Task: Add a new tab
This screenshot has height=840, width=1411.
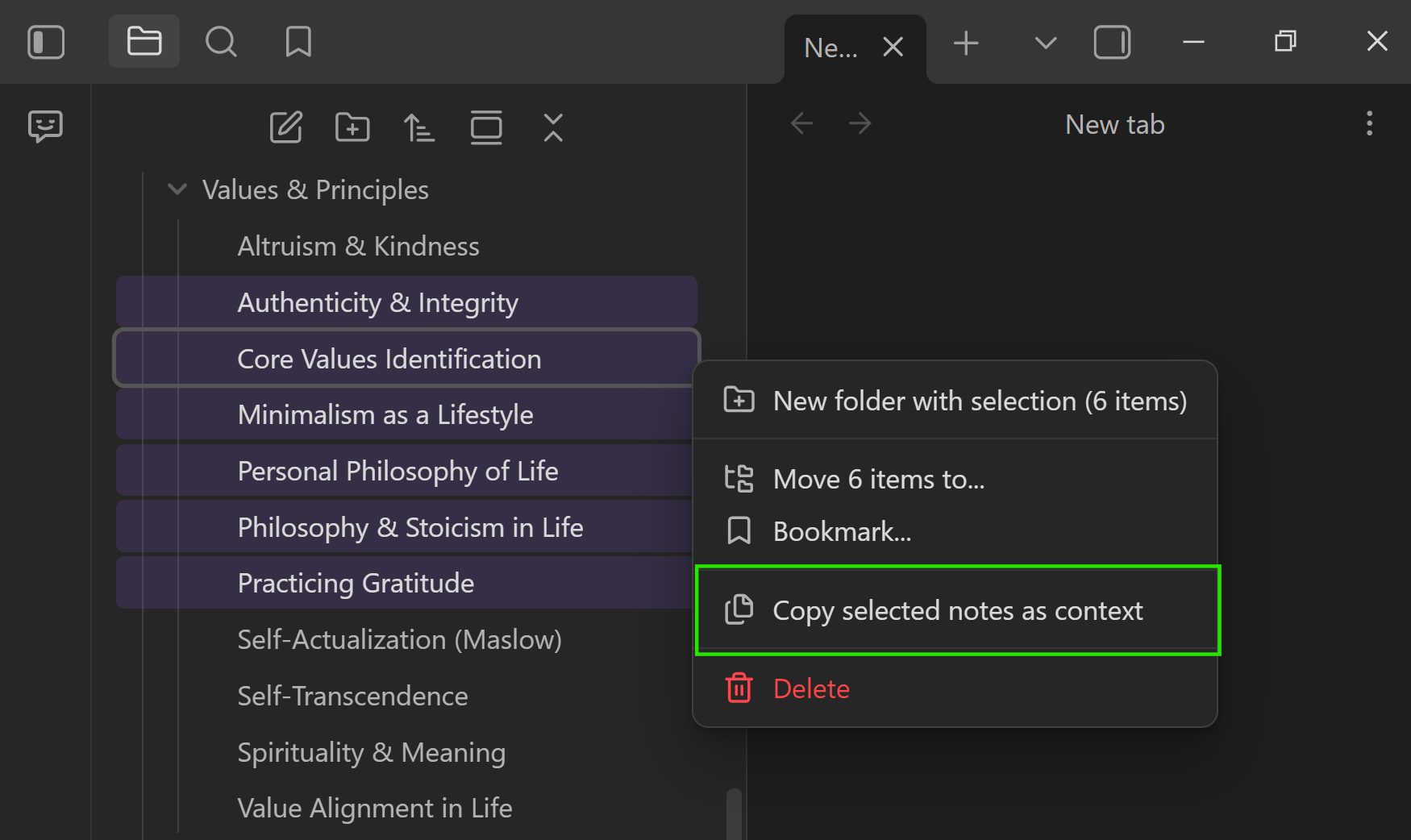Action: [966, 43]
